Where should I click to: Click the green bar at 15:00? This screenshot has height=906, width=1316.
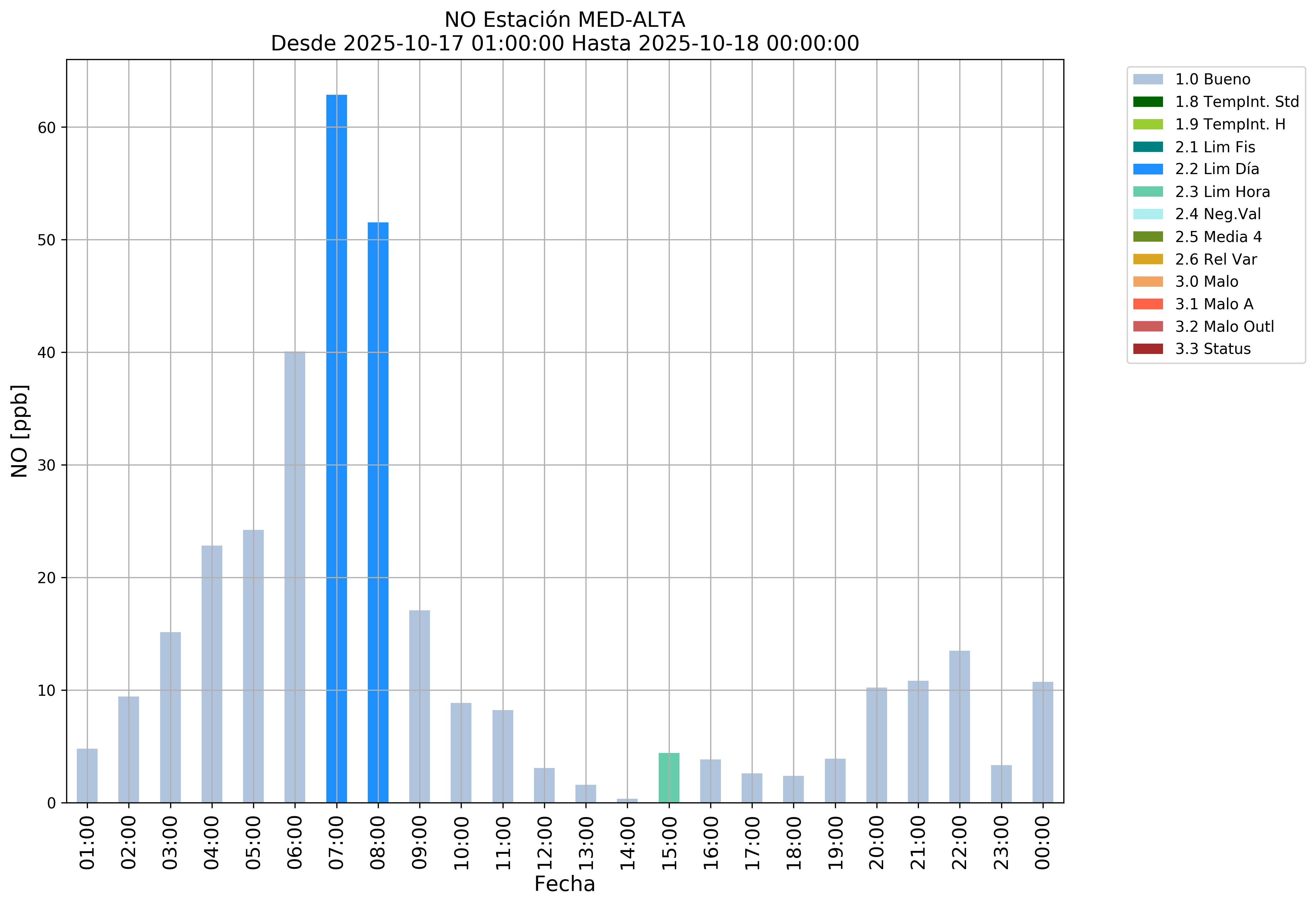pos(669,778)
